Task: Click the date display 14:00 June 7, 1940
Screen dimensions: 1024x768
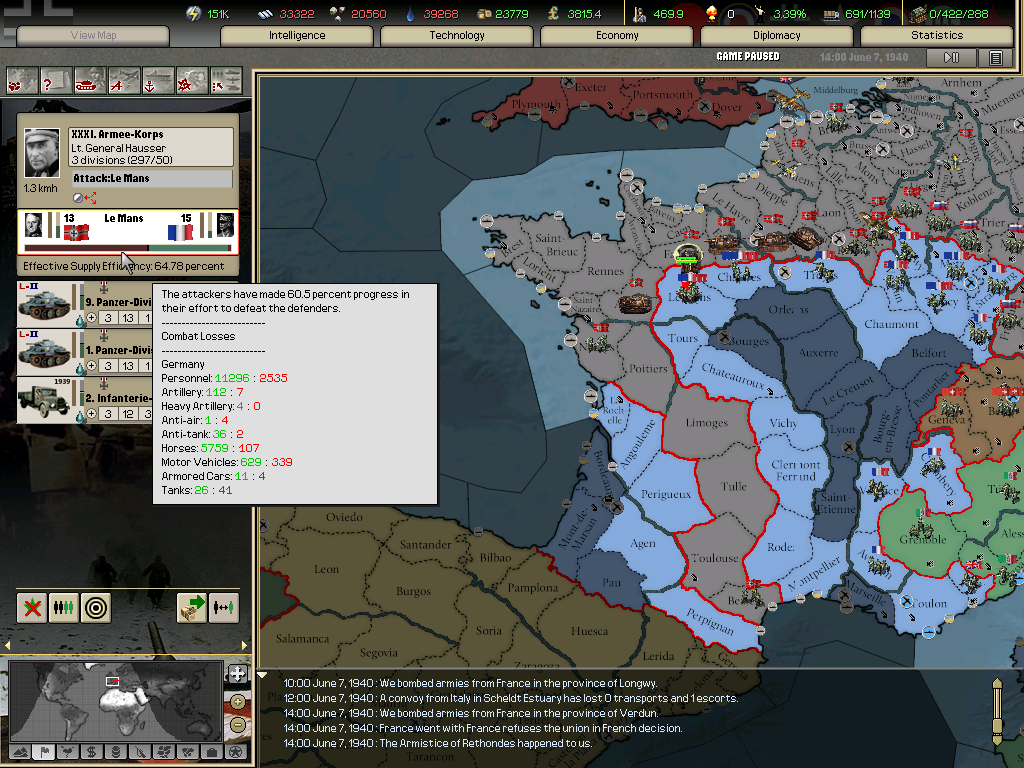Action: click(x=863, y=57)
